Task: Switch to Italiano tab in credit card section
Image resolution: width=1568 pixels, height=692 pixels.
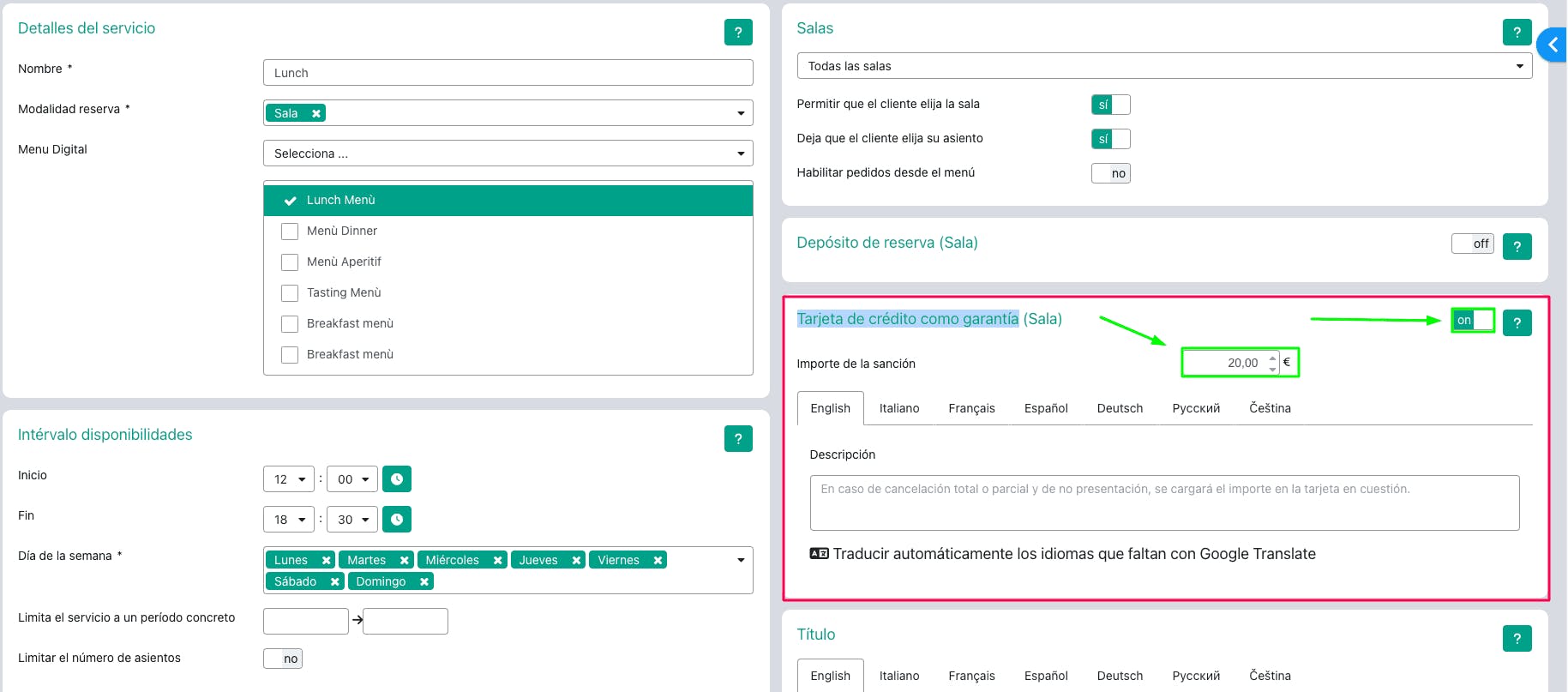Action: click(x=898, y=408)
